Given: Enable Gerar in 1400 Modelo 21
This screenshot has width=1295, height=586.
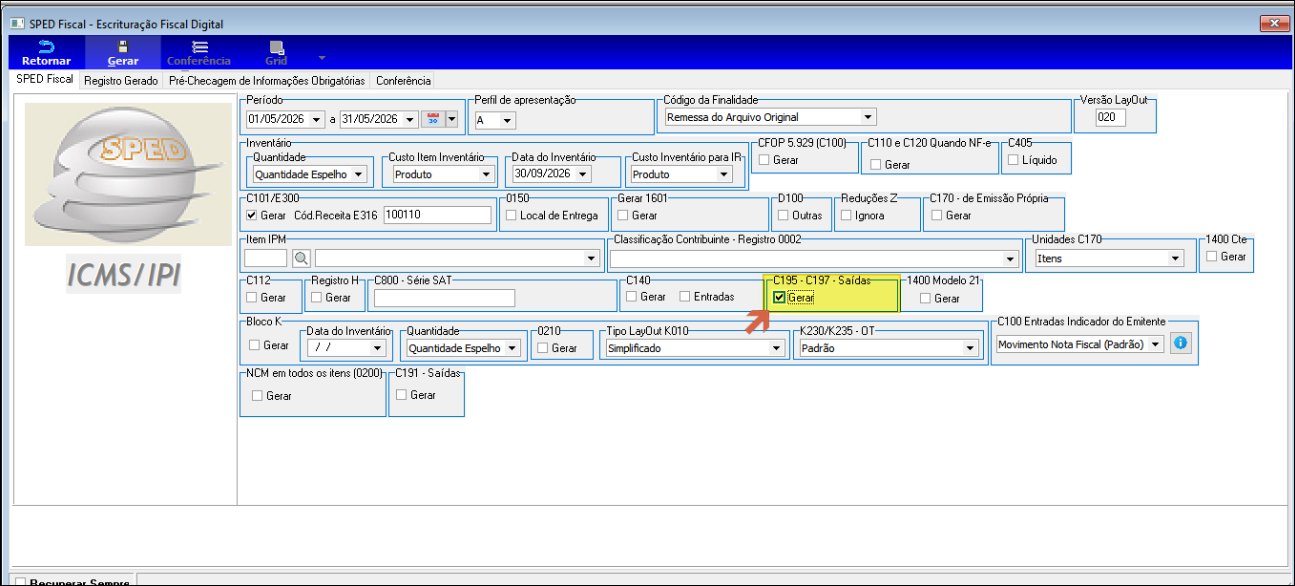Looking at the screenshot, I should 926,298.
